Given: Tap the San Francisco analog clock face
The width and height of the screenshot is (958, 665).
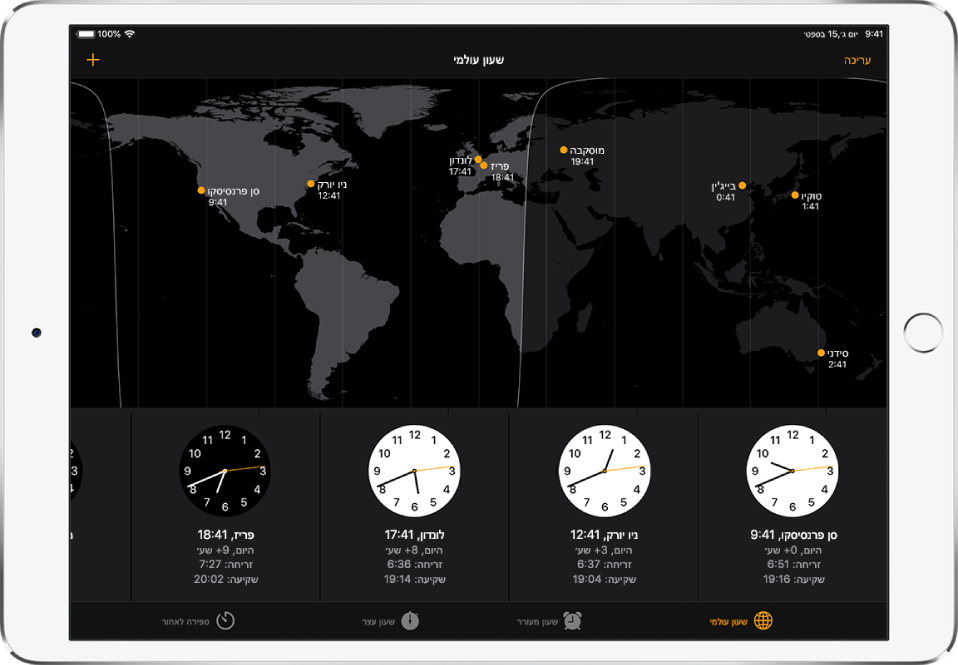Looking at the screenshot, I should click(x=792, y=469).
